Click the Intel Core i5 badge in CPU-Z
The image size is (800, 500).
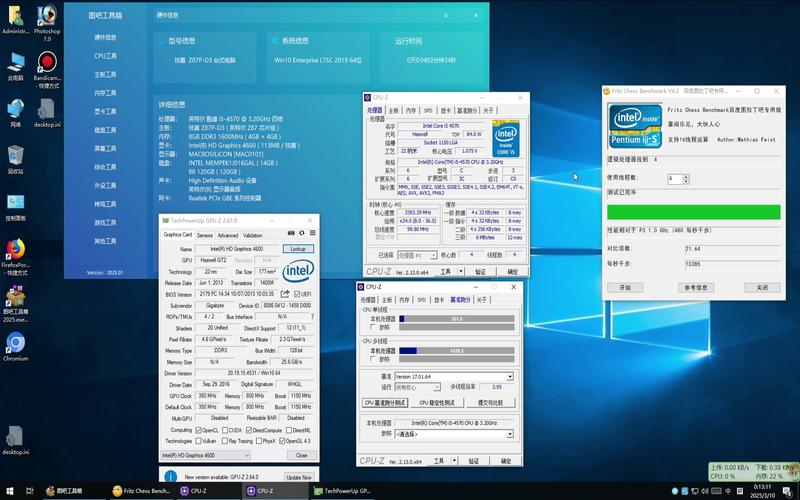click(506, 138)
